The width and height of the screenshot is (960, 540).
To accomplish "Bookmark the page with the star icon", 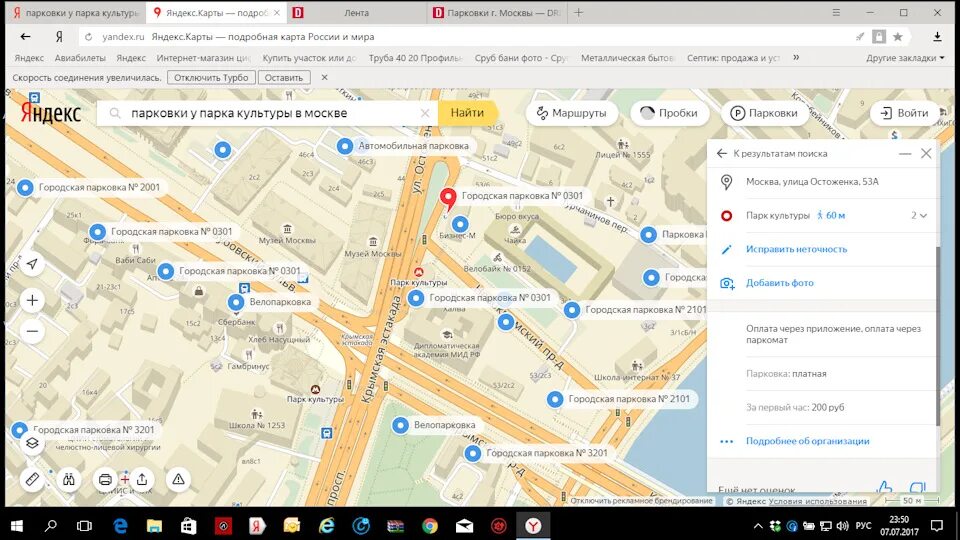I will coord(898,37).
